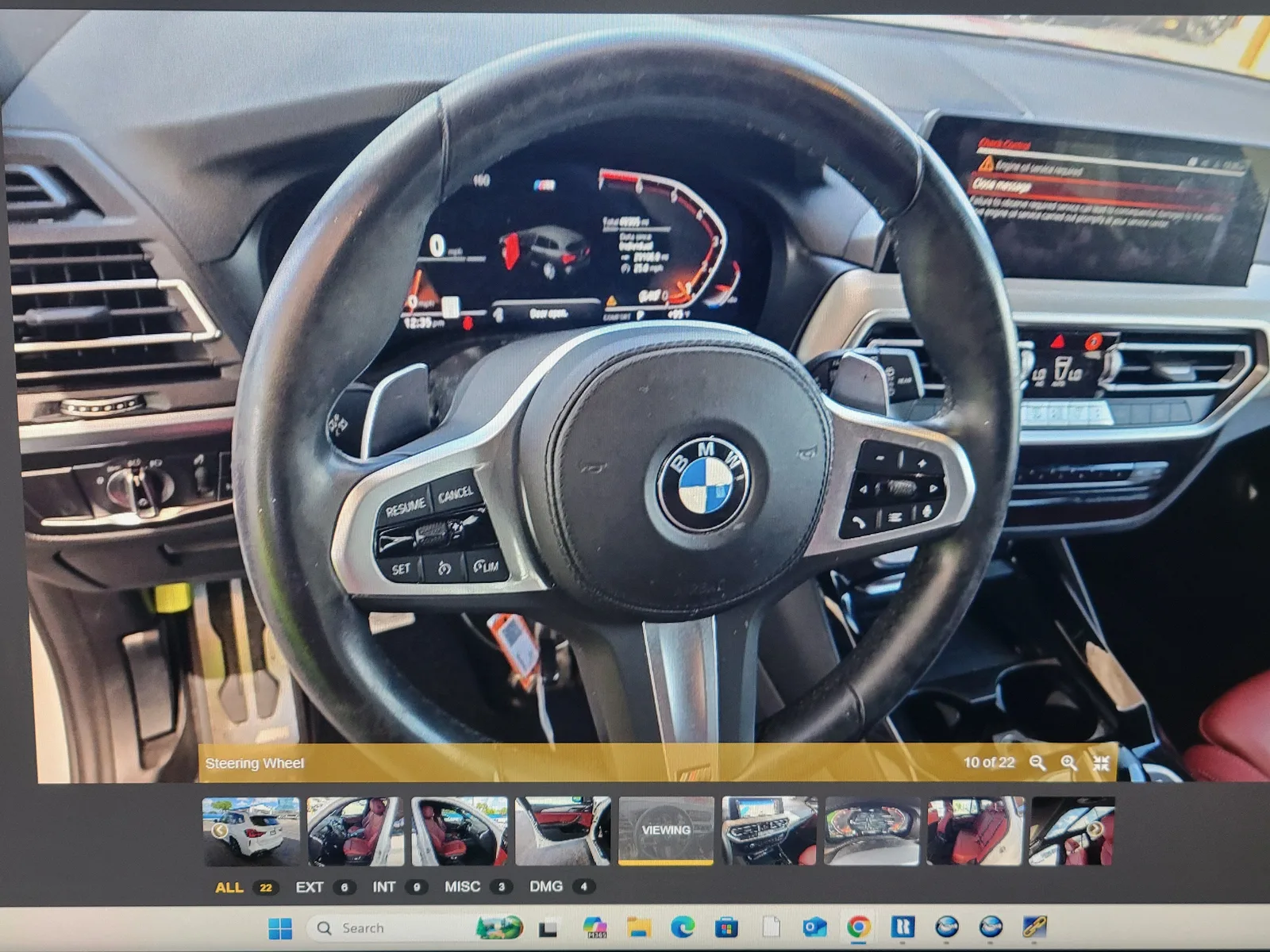Exit the fullscreen photo viewer
1270x952 pixels.
[x=1101, y=763]
